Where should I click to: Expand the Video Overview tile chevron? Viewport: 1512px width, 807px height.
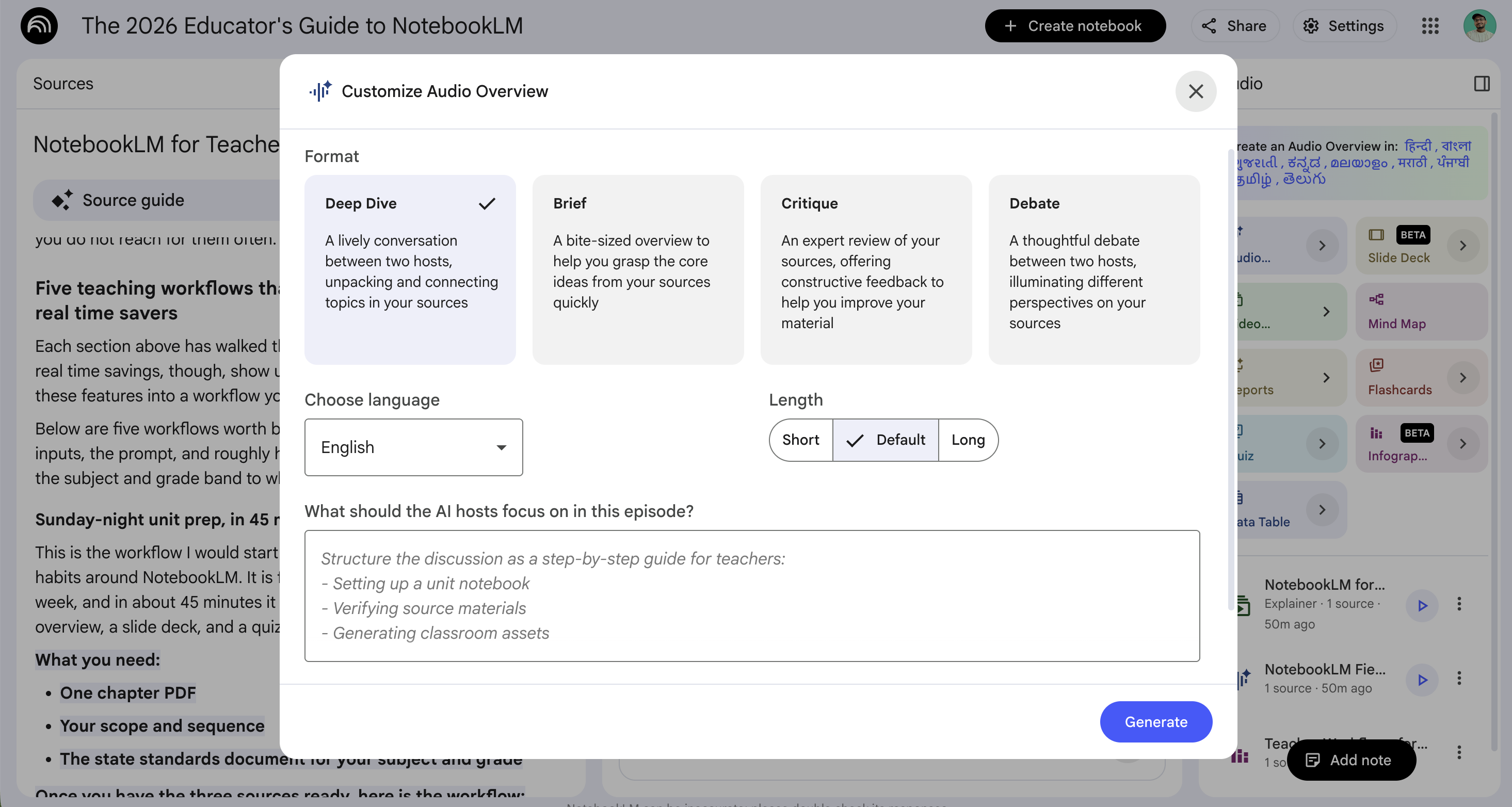tap(1326, 312)
